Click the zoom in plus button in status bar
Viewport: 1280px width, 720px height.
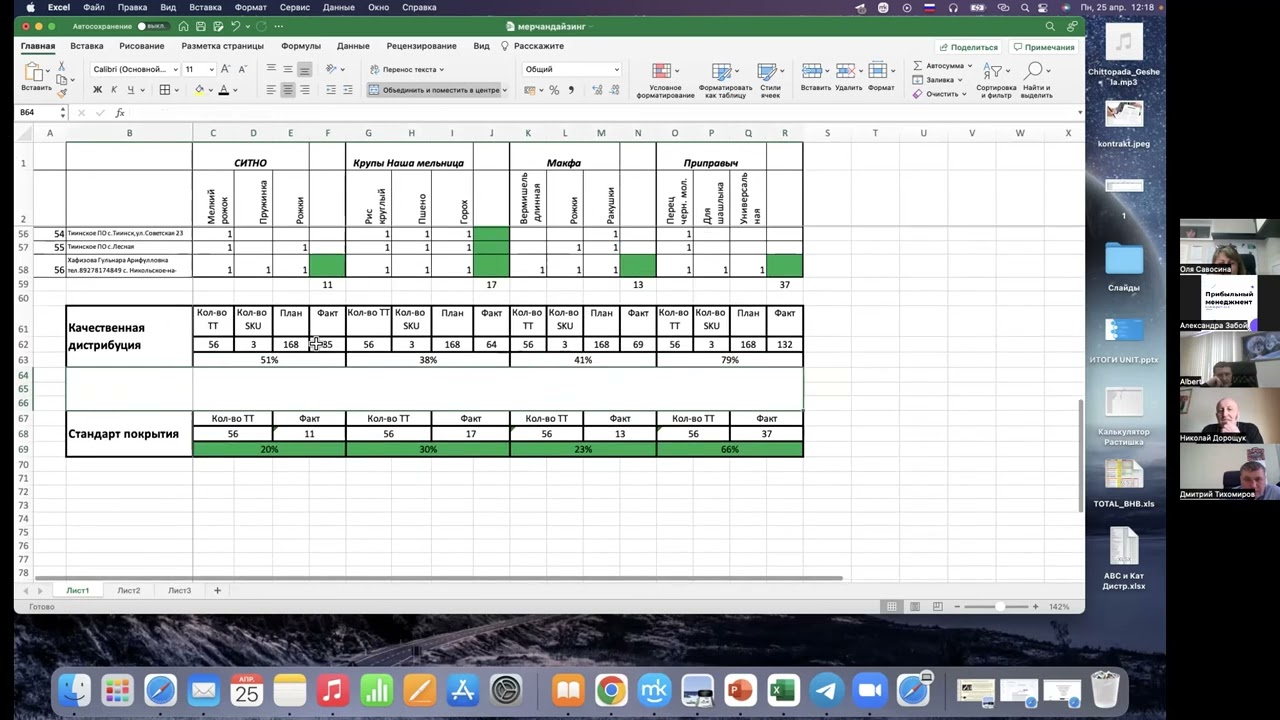[1035, 607]
